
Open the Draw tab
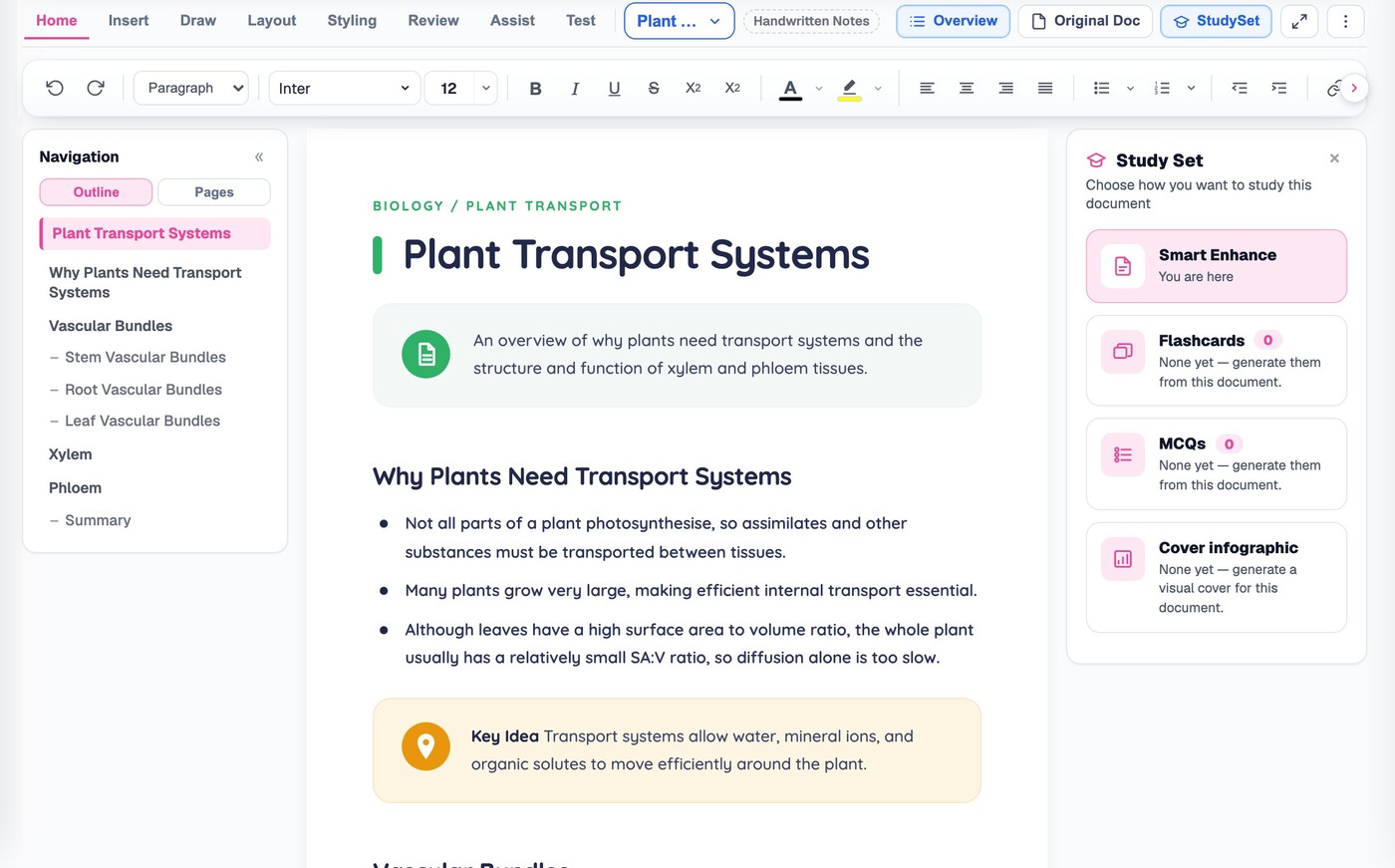pyautogui.click(x=198, y=20)
